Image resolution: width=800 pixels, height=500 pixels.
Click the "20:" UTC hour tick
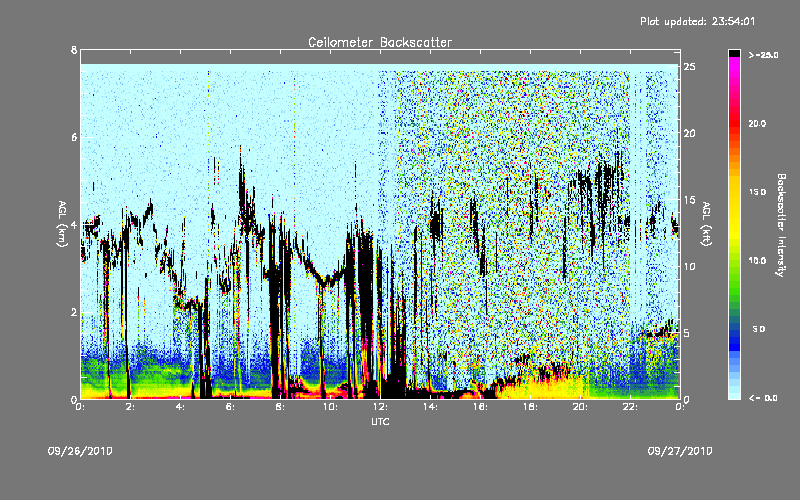tap(580, 407)
